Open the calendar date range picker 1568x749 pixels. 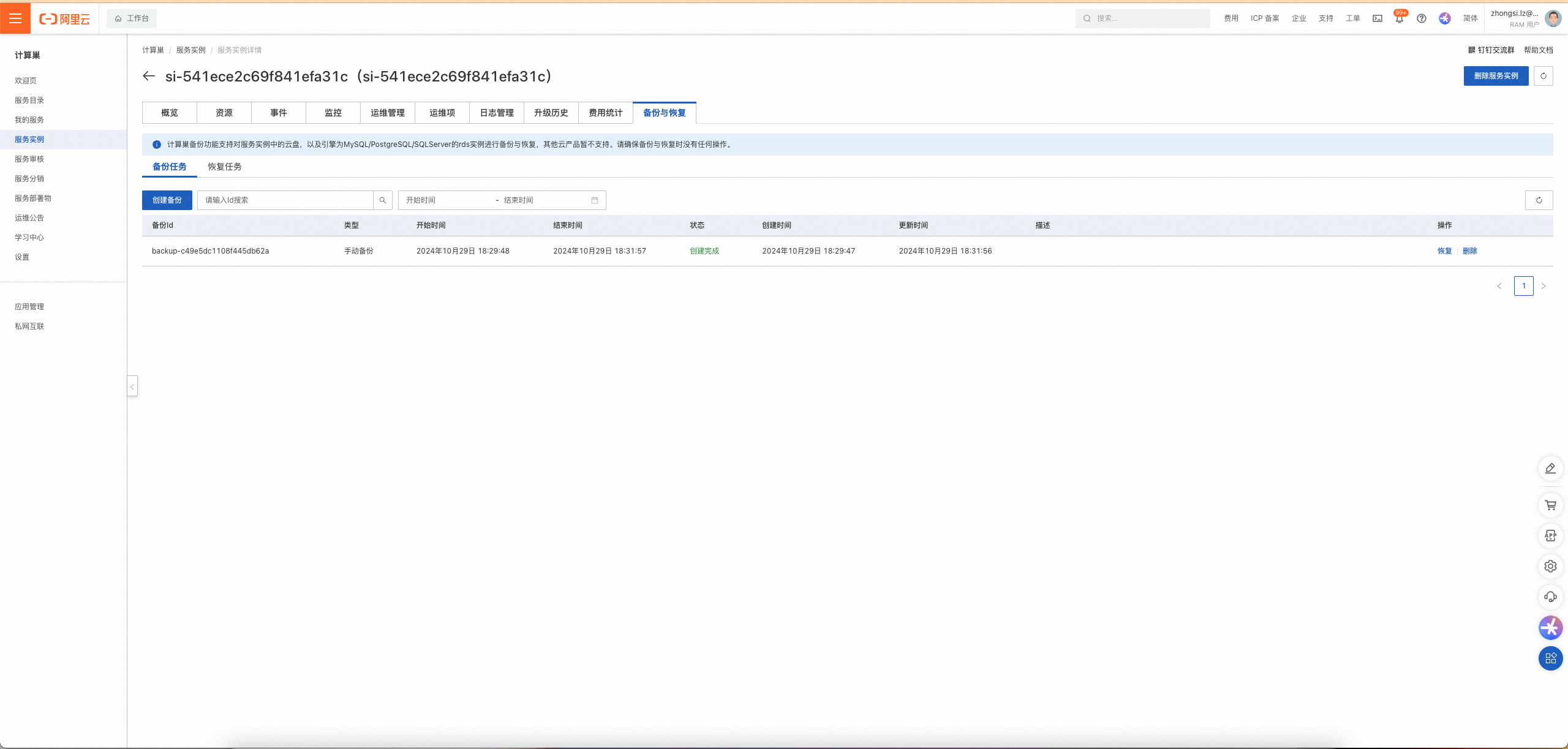pos(594,200)
